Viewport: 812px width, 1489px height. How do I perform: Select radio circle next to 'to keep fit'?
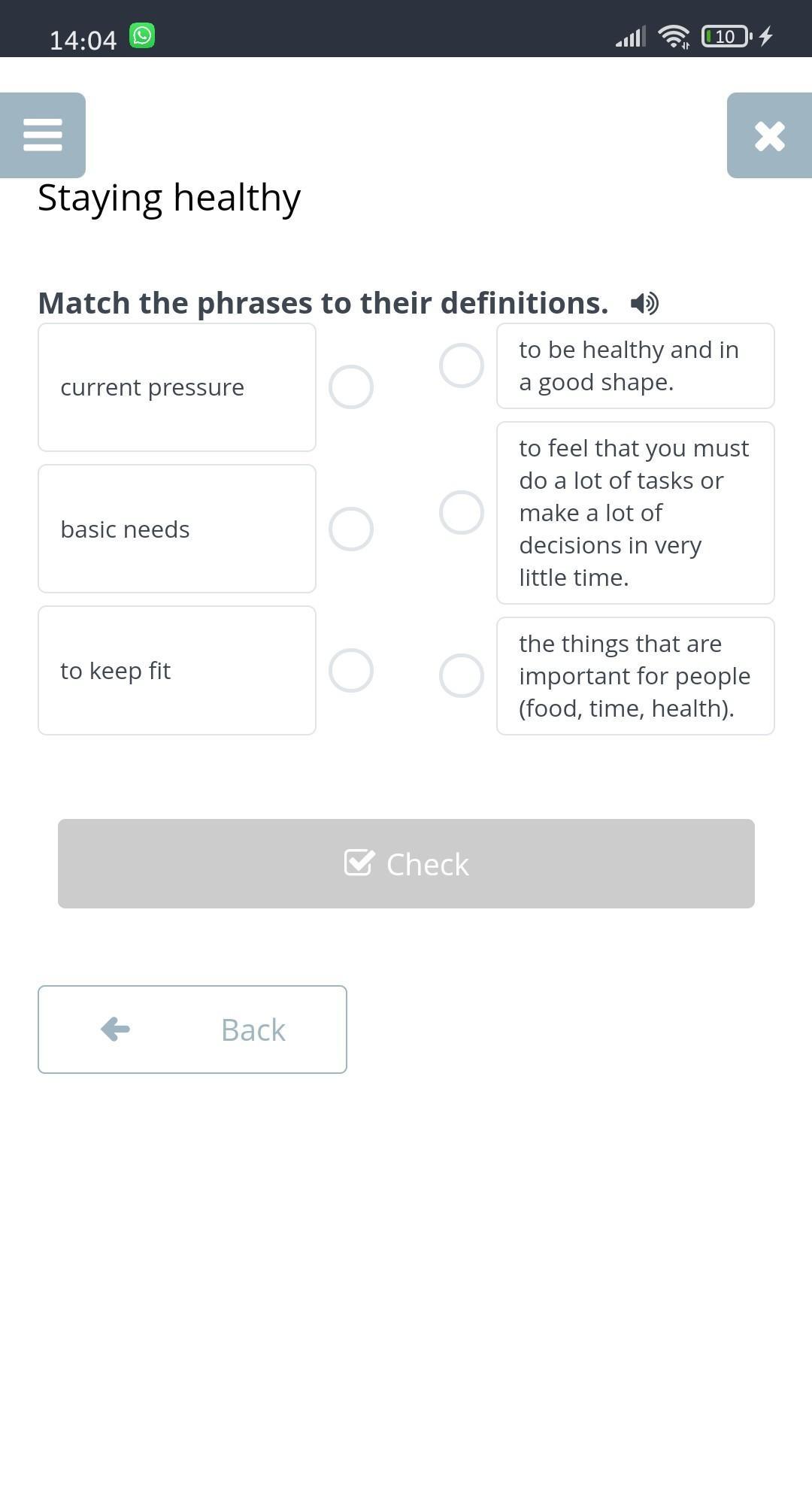[x=351, y=670]
